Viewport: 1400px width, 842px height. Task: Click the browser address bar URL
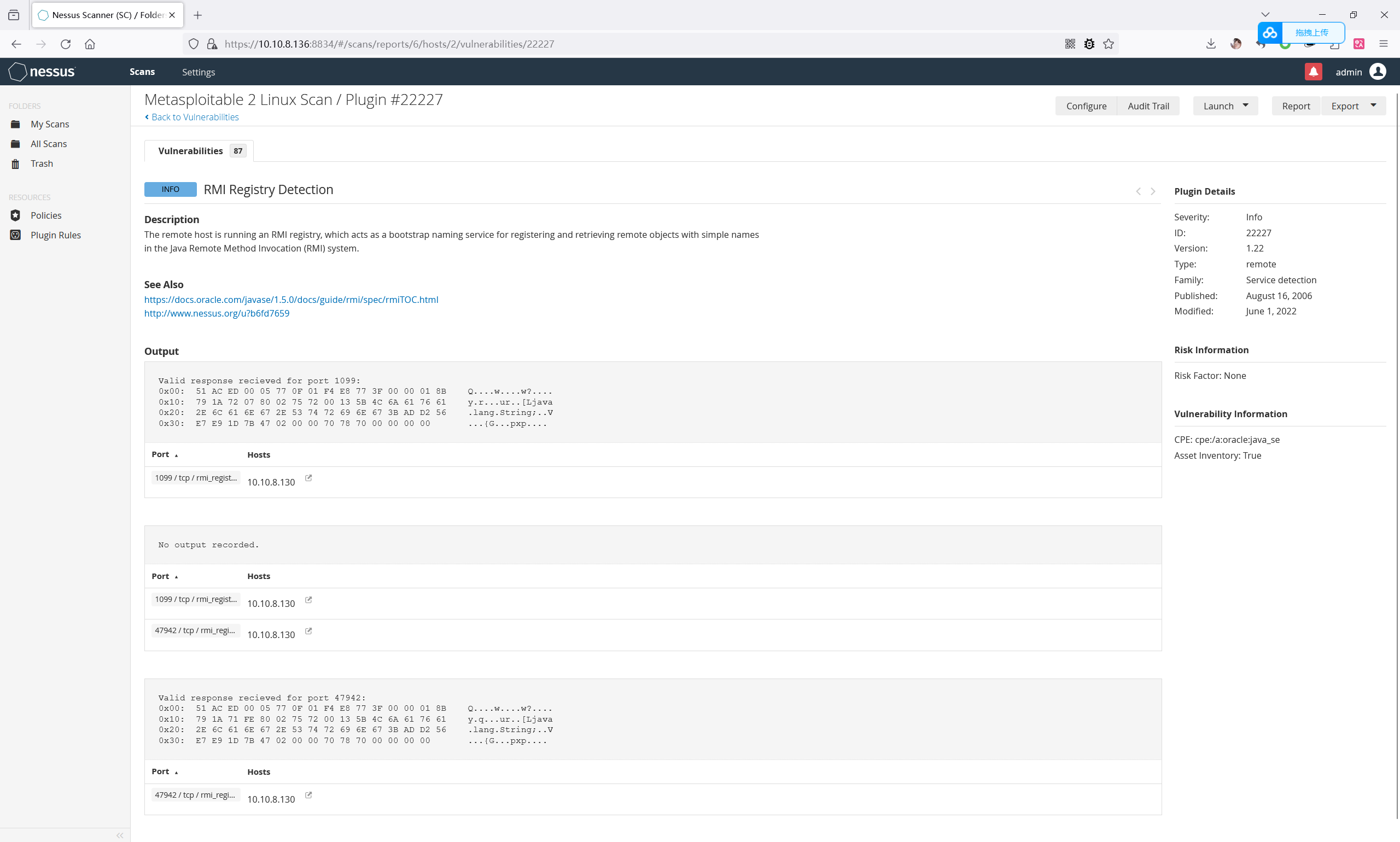[389, 44]
